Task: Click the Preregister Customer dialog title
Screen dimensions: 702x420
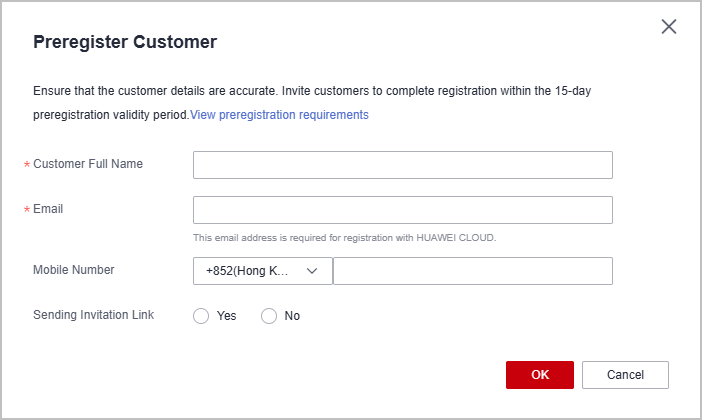Action: point(125,42)
